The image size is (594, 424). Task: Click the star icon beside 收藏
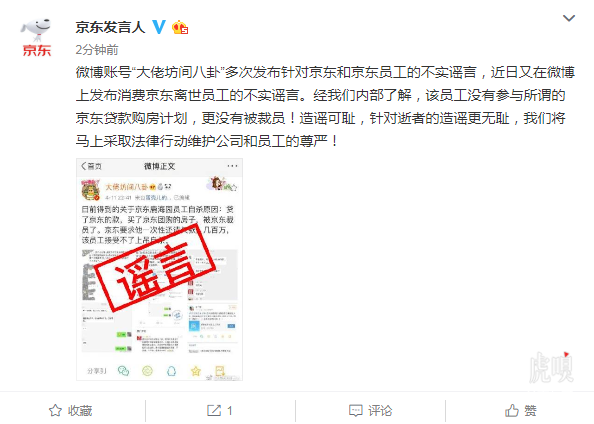point(55,410)
